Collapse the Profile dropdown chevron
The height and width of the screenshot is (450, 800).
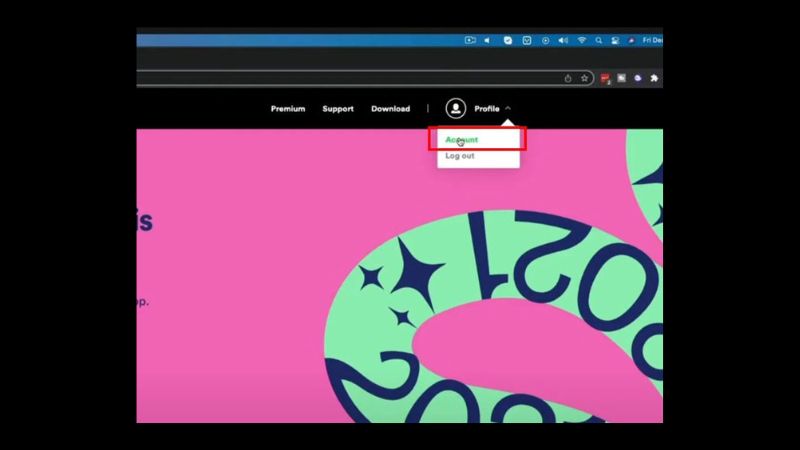pos(508,109)
